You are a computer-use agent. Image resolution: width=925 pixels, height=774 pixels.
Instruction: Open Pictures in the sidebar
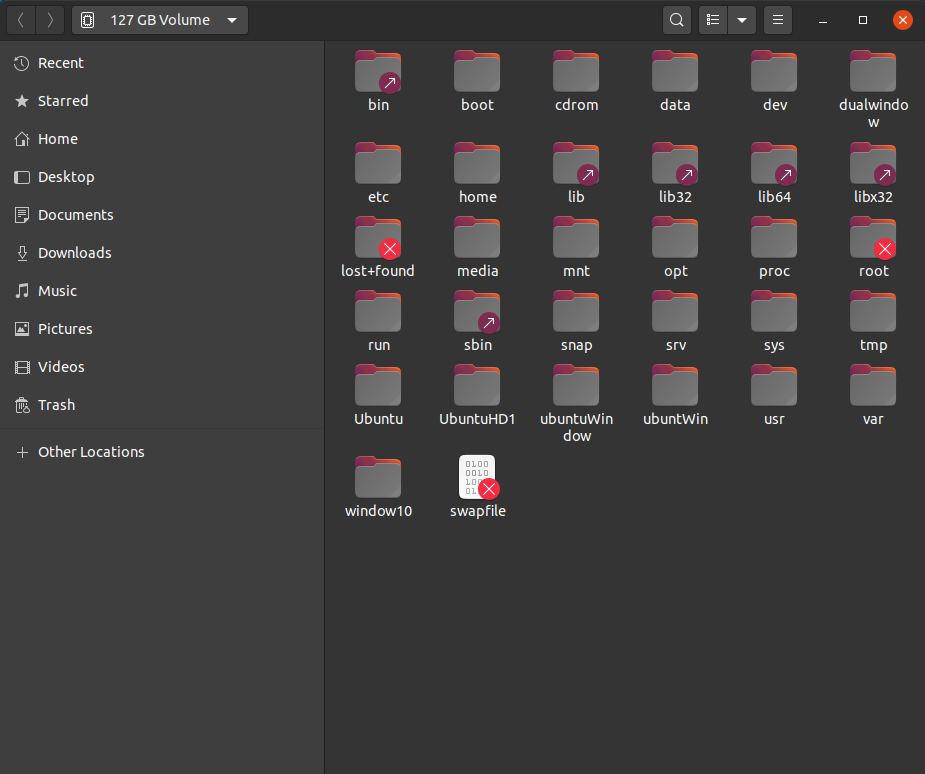[x=162, y=329]
